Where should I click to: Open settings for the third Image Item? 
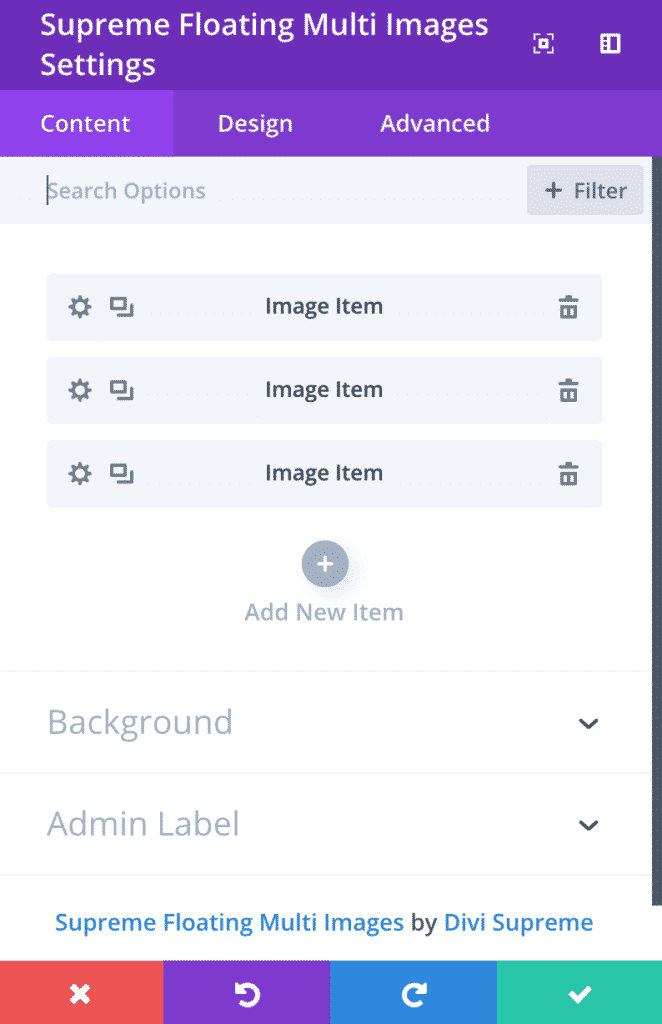(79, 473)
